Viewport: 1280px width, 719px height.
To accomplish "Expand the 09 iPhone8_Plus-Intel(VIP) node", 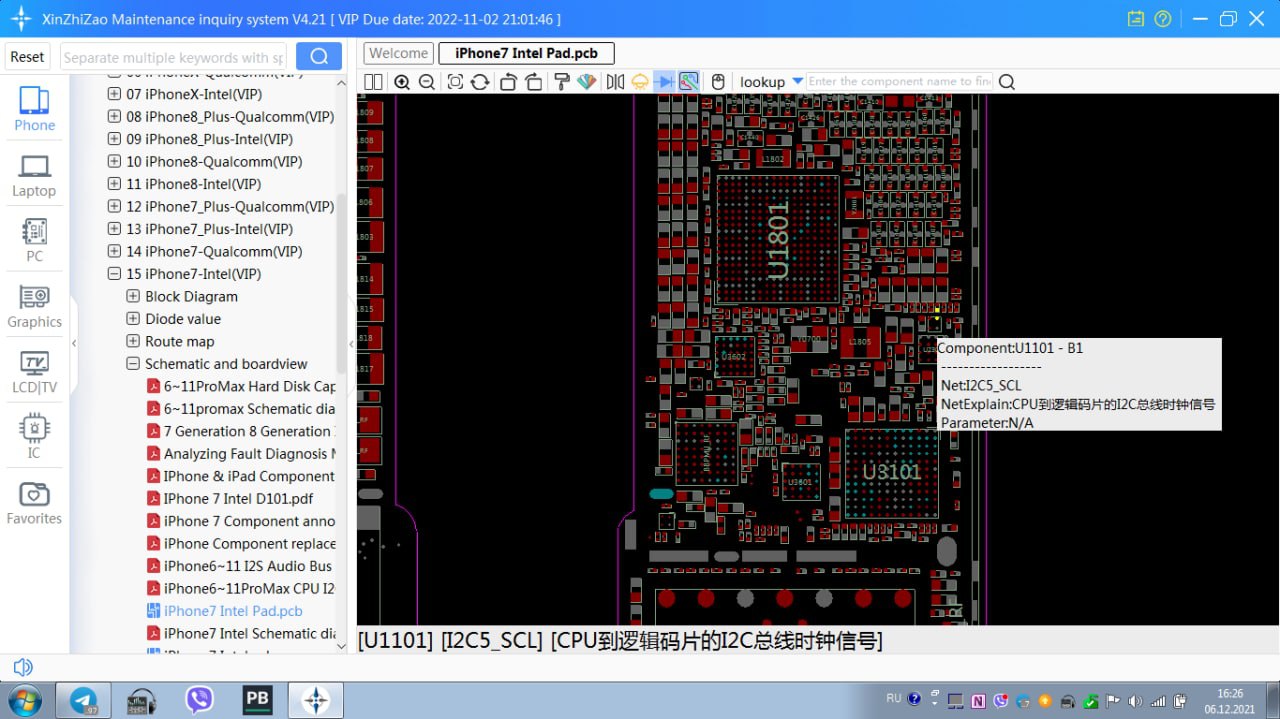I will tap(114, 139).
